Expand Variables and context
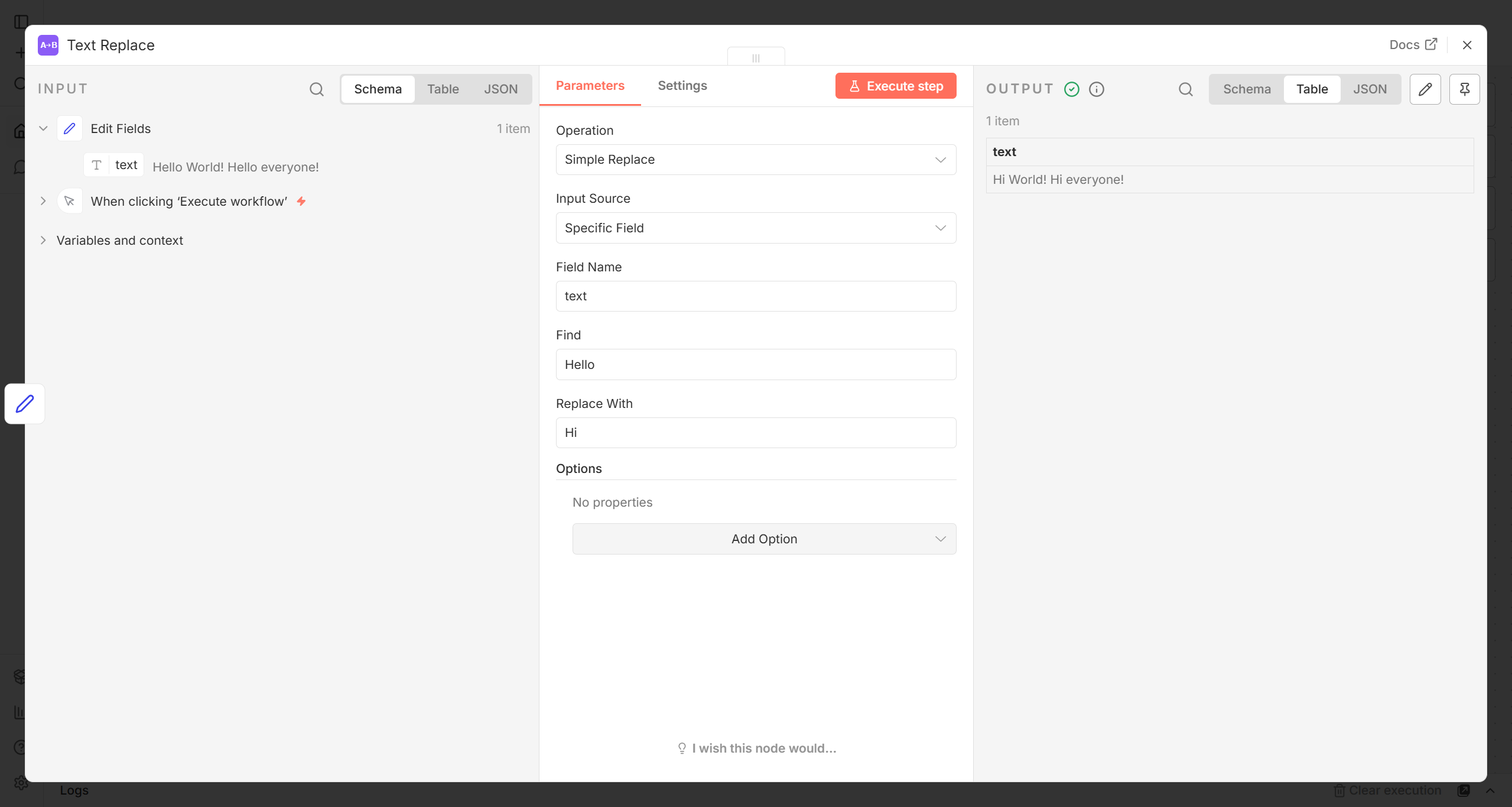The width and height of the screenshot is (1512, 807). tap(43, 240)
